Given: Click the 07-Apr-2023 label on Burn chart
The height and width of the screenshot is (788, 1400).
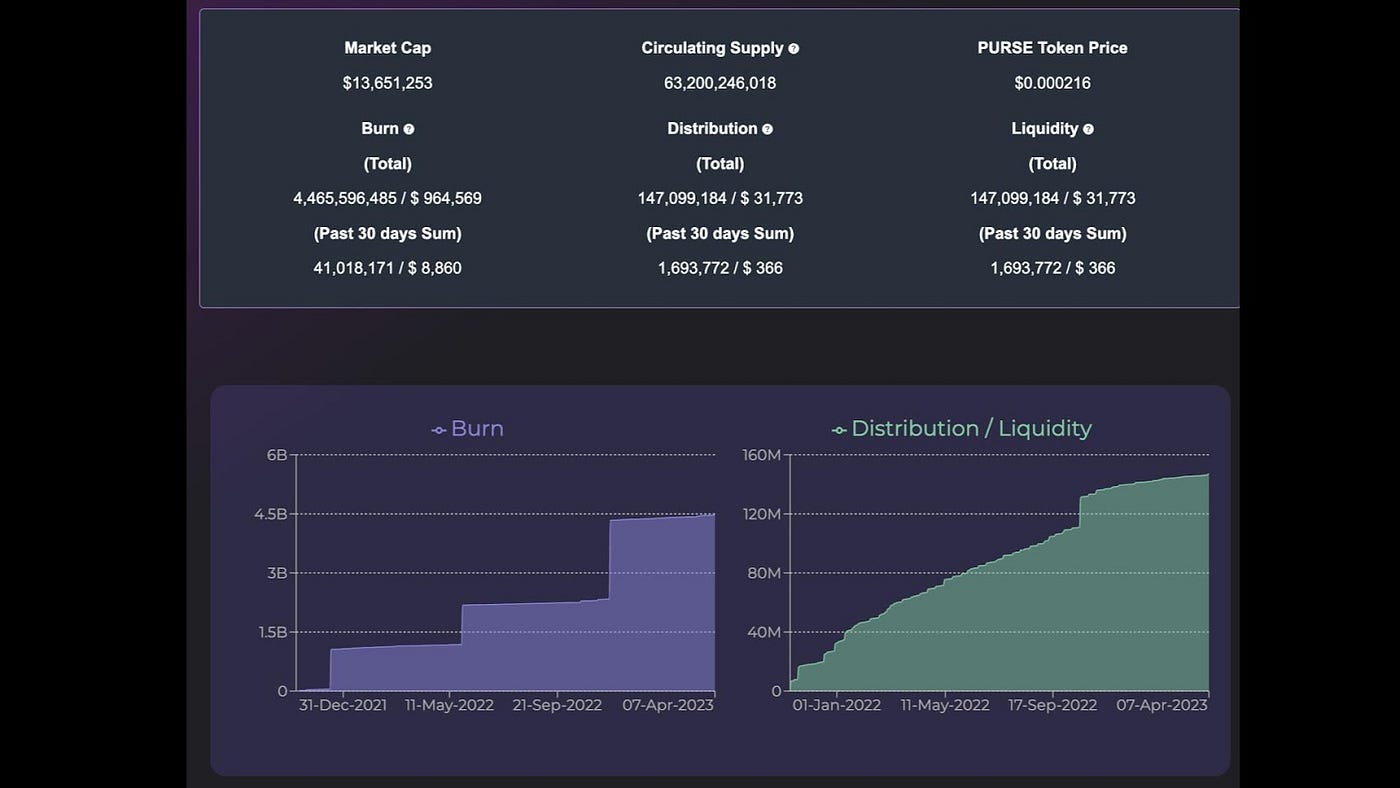Looking at the screenshot, I should pos(669,705).
